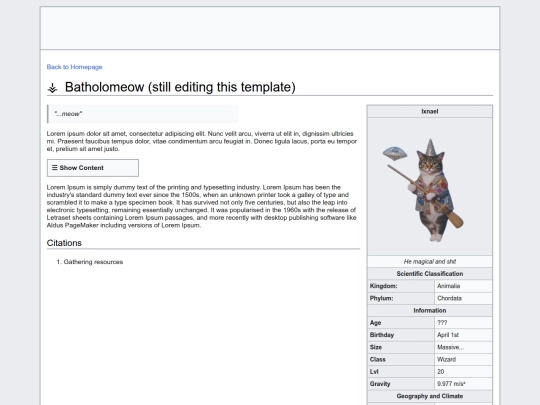Click the "...meow" quote block

tap(143, 114)
